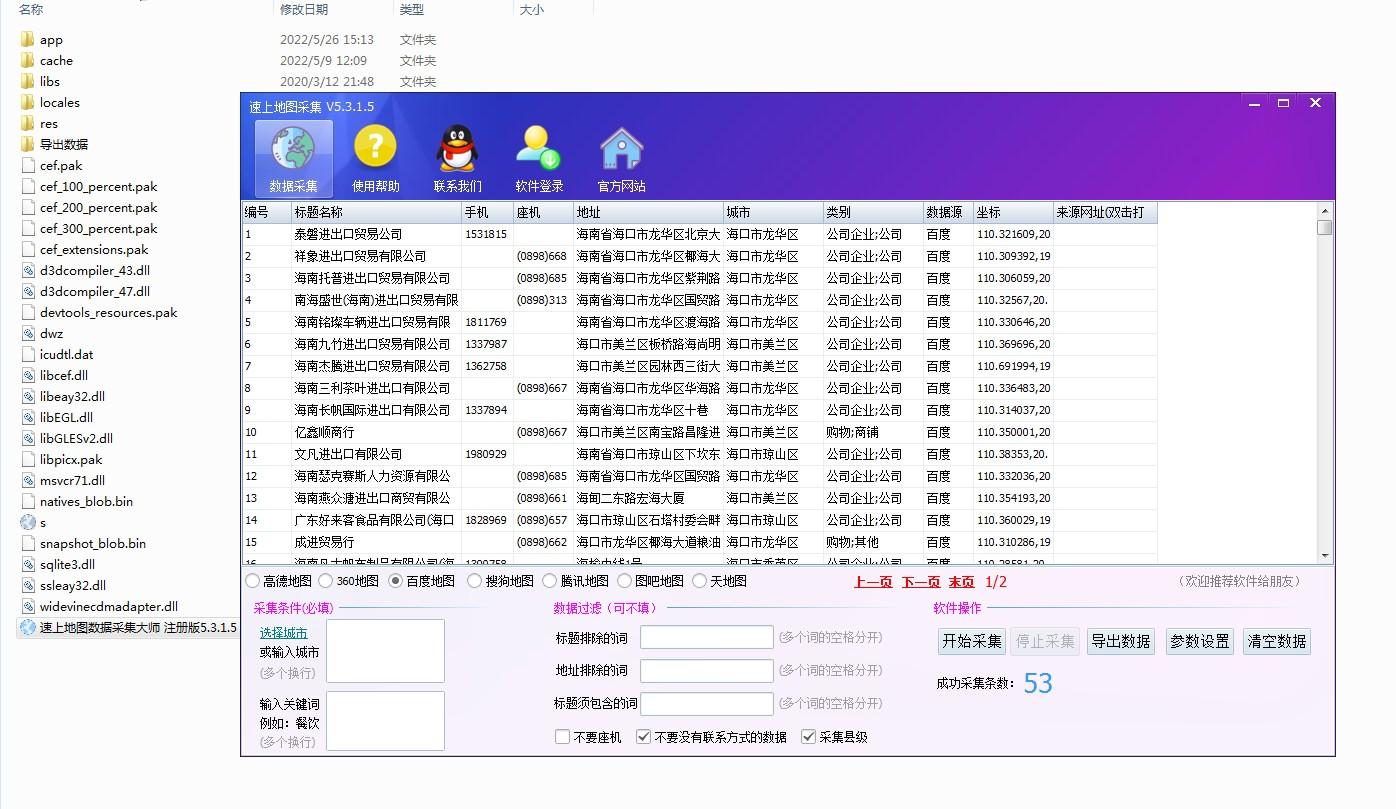This screenshot has width=1396, height=809.
Task: Select table row 亿鑫顺商行
Action: (700, 432)
